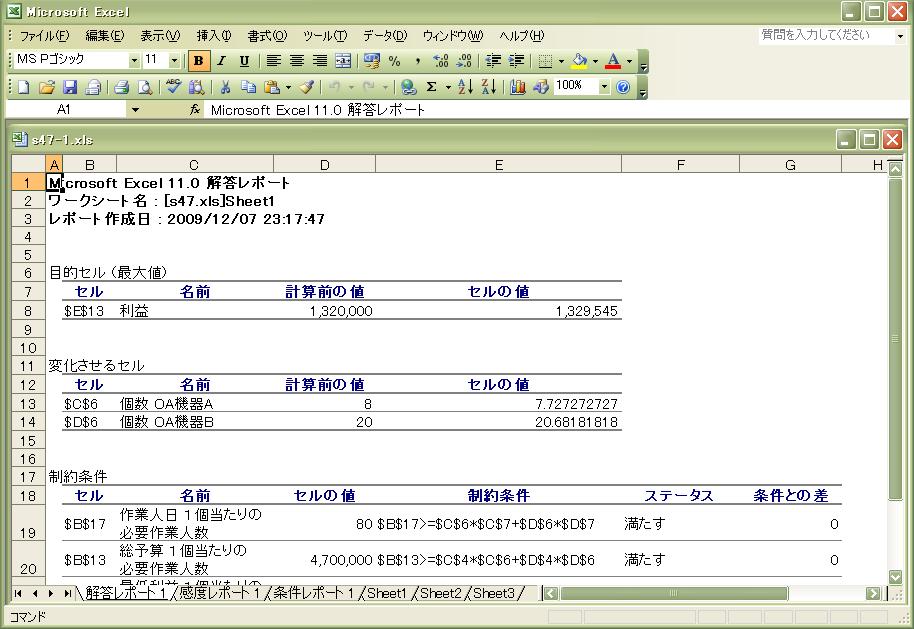
Task: Decrease indent
Action: pyautogui.click(x=493, y=61)
